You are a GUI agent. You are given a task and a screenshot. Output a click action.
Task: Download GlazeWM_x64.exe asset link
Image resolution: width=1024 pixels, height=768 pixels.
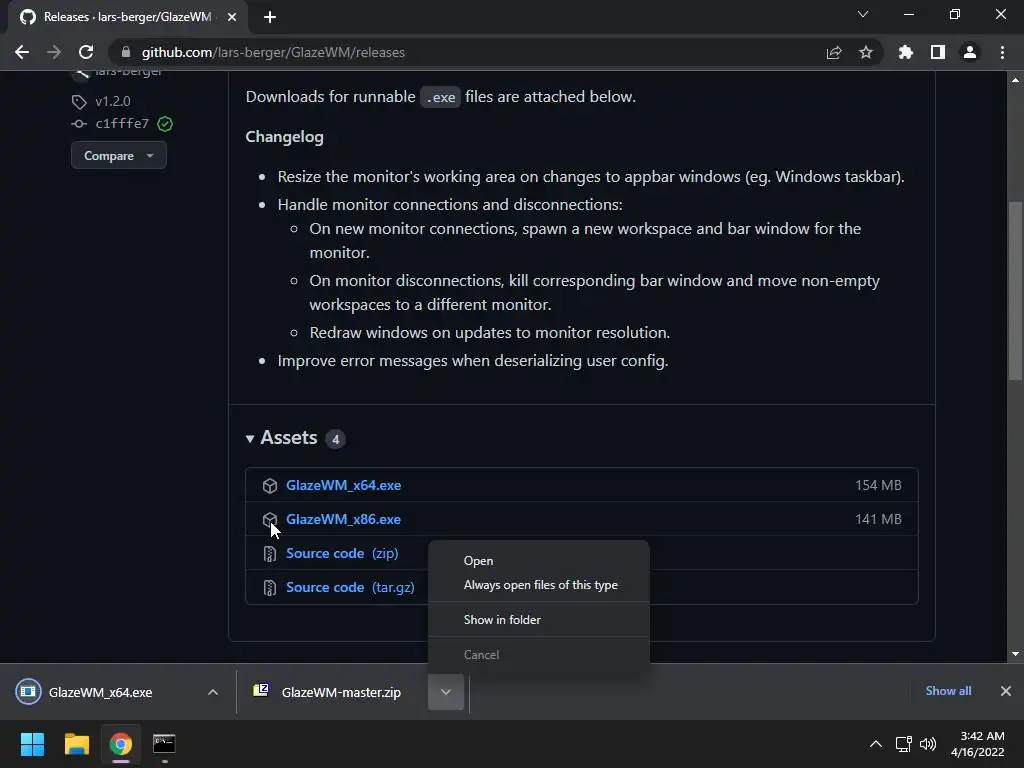pyautogui.click(x=344, y=485)
